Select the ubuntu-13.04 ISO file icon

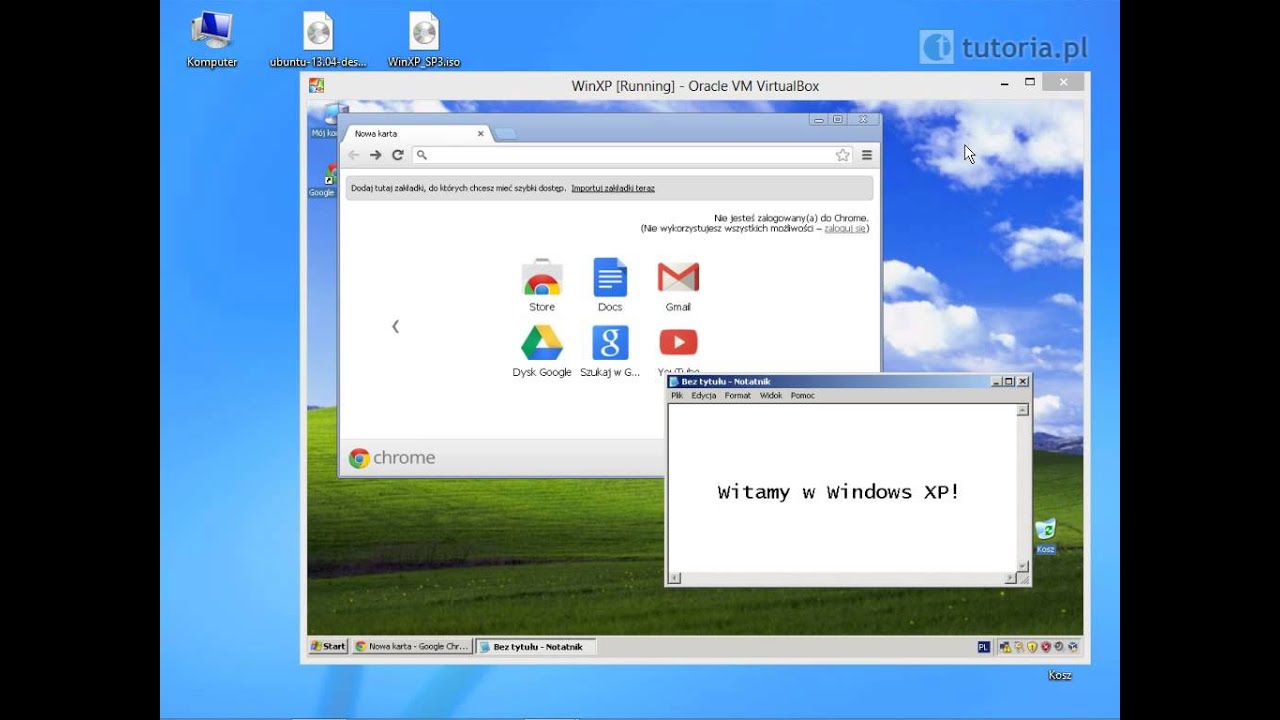[x=318, y=39]
